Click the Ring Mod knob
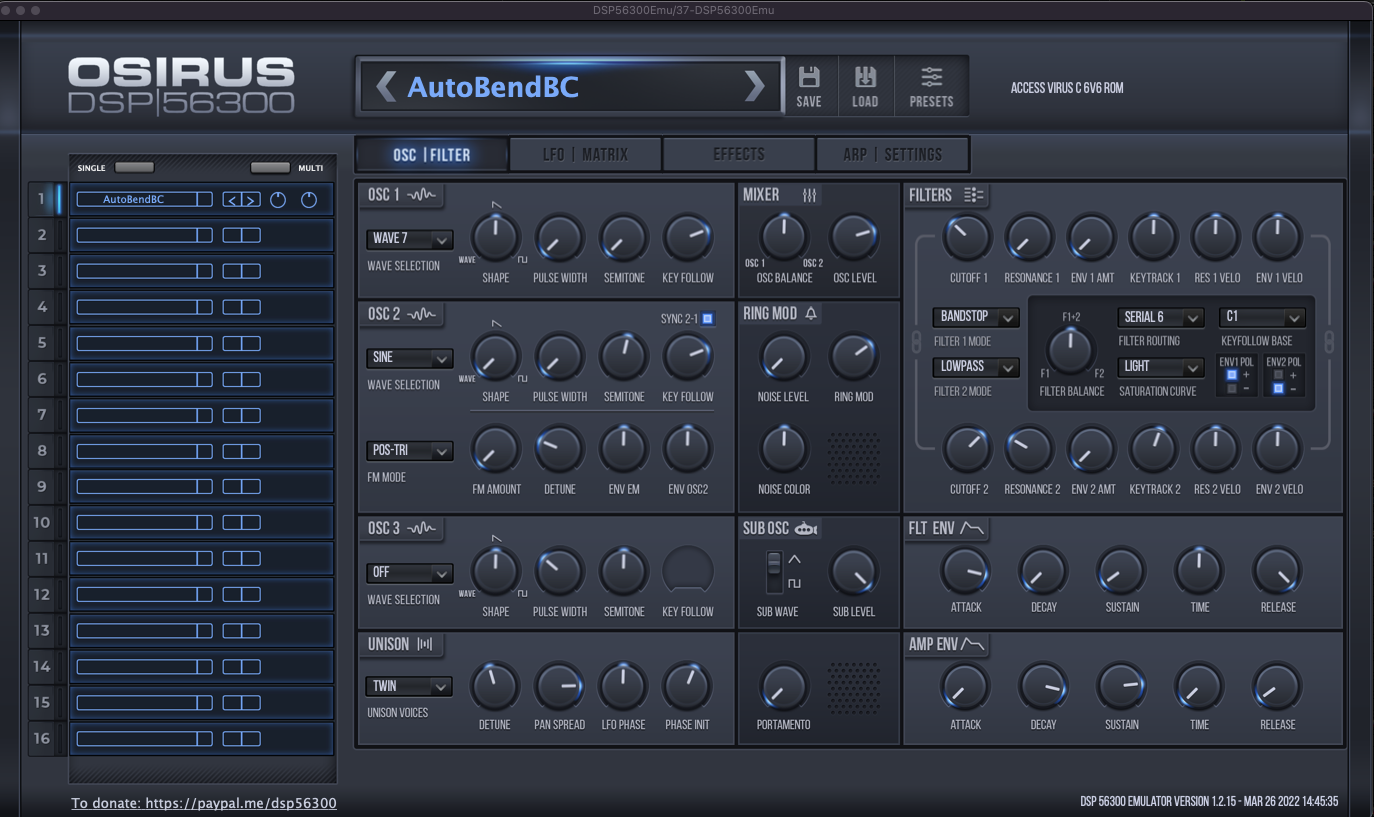Screen dimensions: 1374x817 [853, 357]
